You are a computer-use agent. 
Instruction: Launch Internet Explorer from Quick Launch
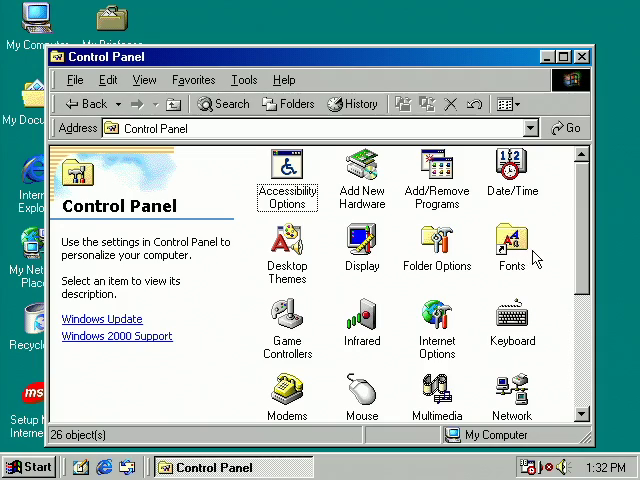(x=104, y=467)
